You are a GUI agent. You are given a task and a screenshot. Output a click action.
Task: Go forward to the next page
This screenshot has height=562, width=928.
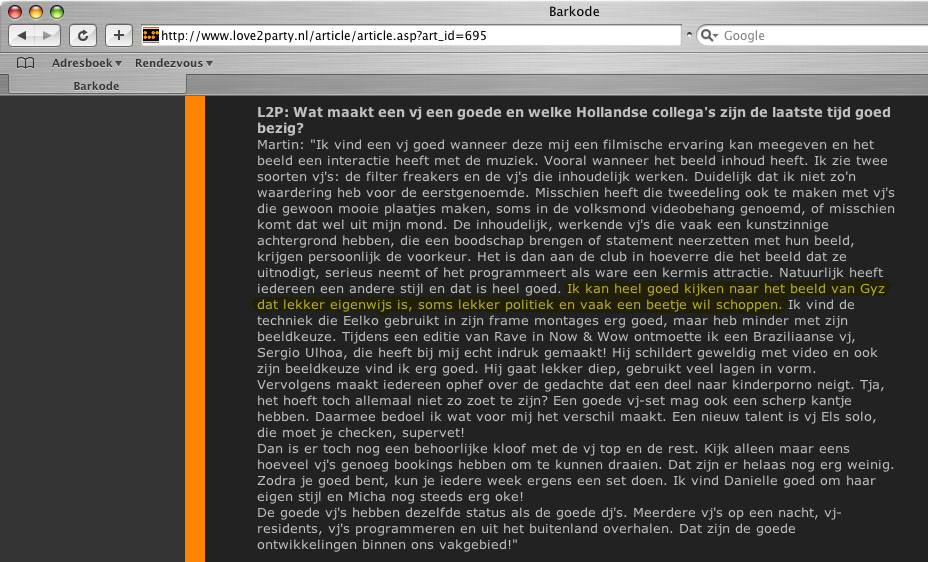(49, 36)
